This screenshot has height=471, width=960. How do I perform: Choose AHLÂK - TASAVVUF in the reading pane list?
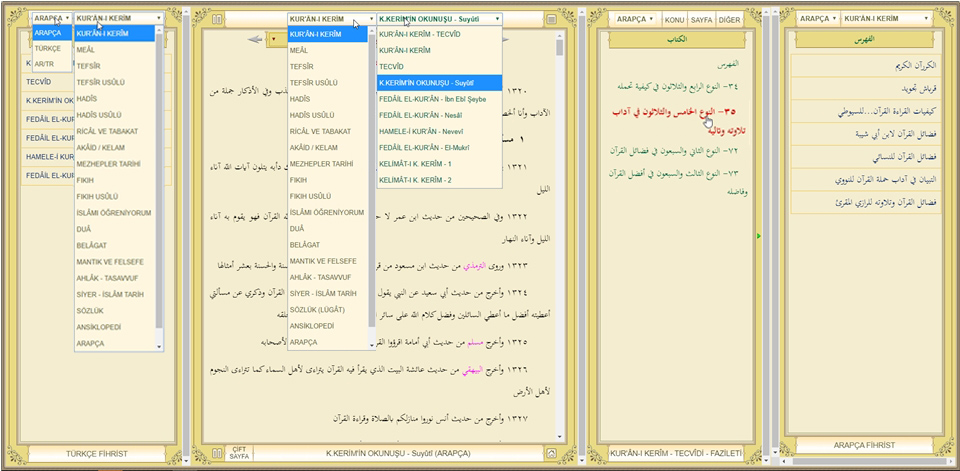(x=327, y=277)
